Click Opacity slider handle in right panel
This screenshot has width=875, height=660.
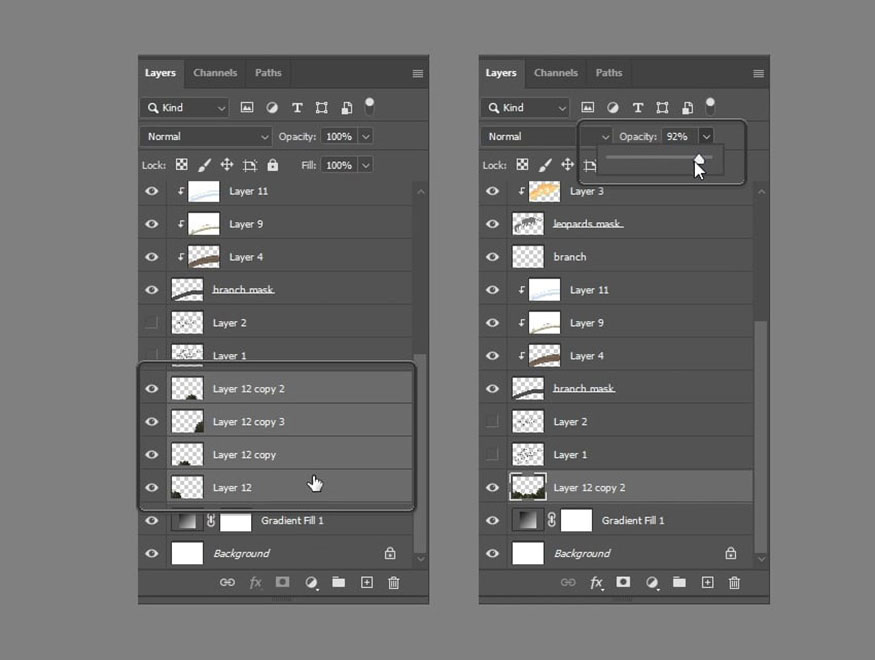click(x=699, y=159)
